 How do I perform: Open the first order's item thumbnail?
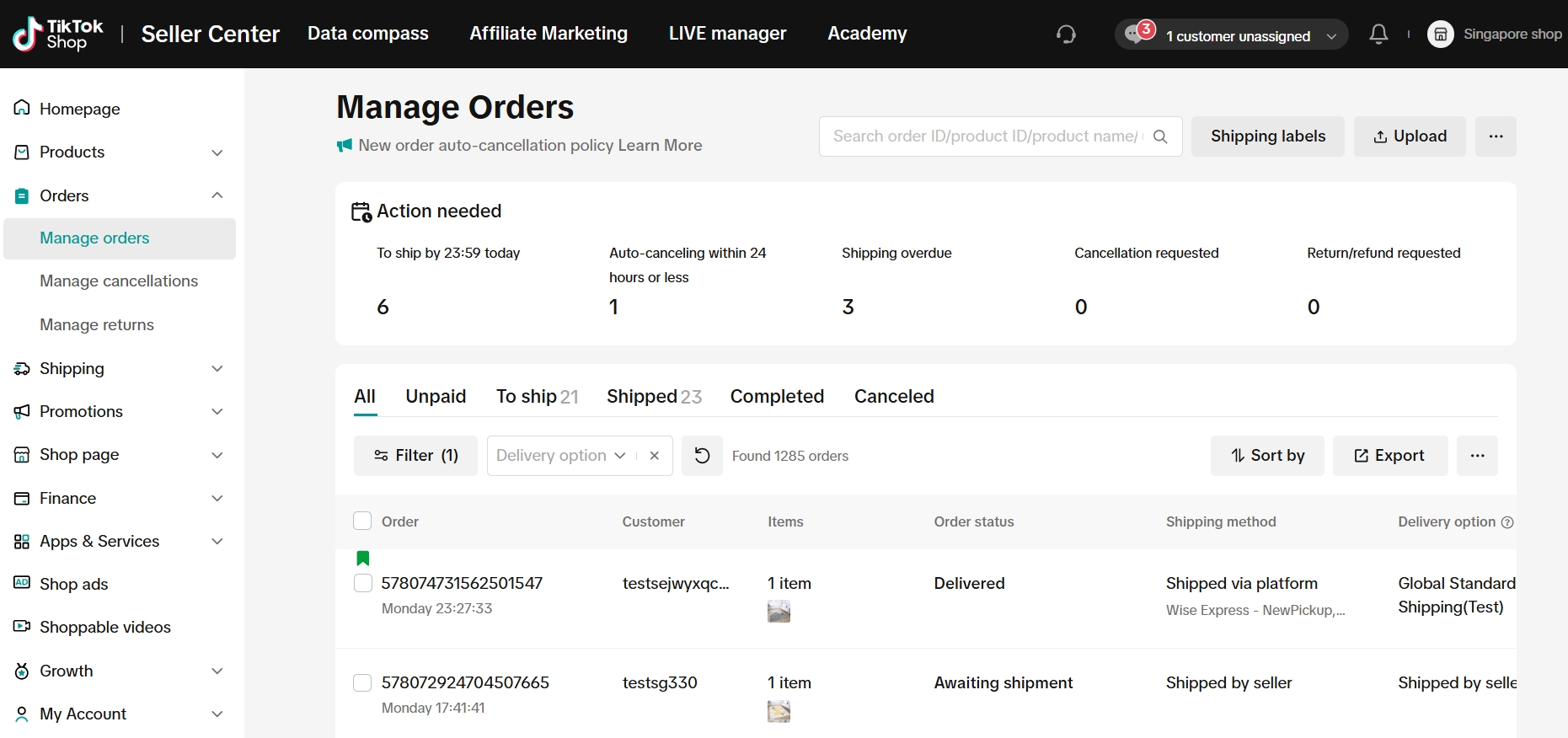pyautogui.click(x=779, y=612)
